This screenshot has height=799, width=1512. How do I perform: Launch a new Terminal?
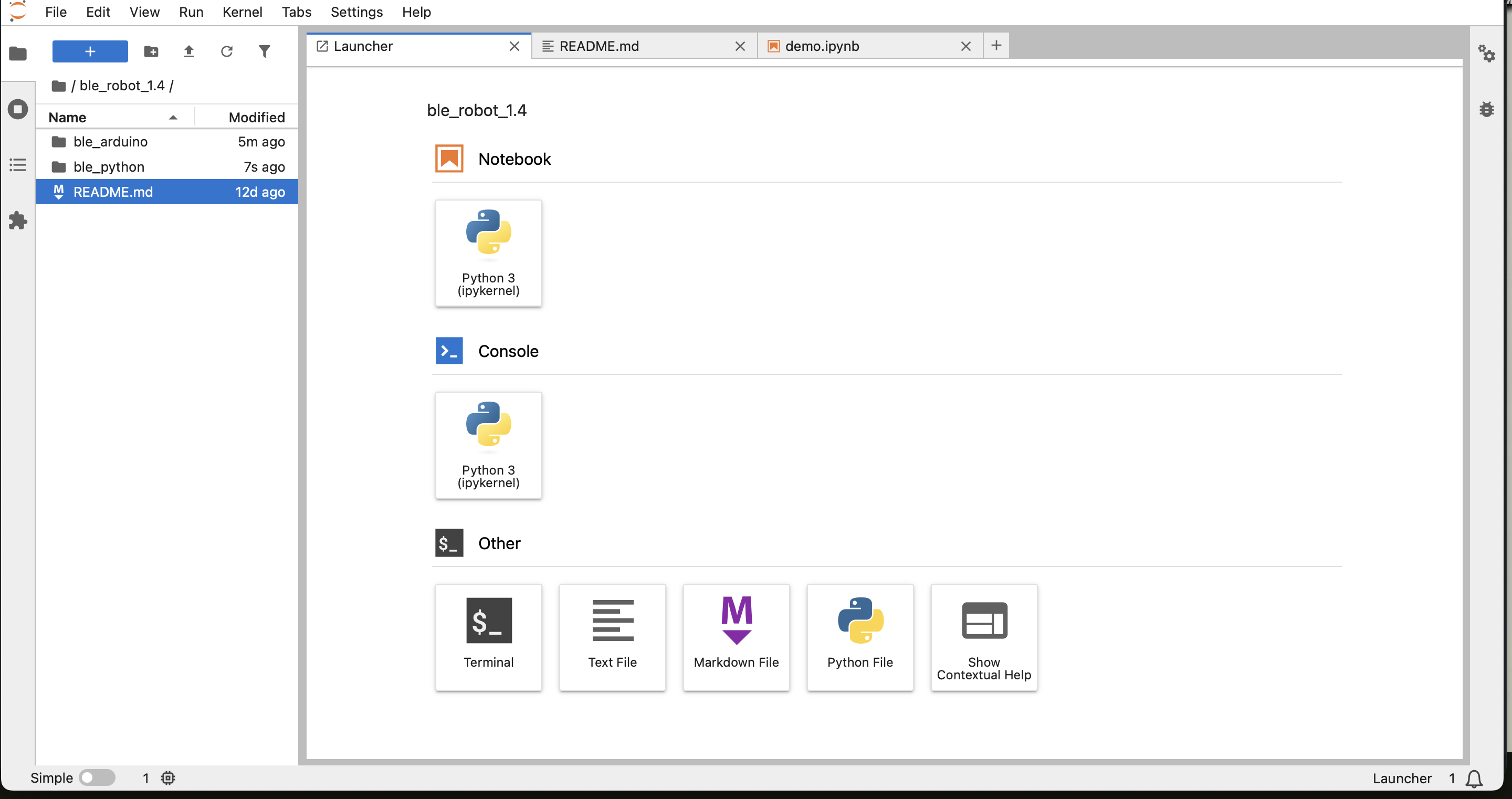[488, 637]
